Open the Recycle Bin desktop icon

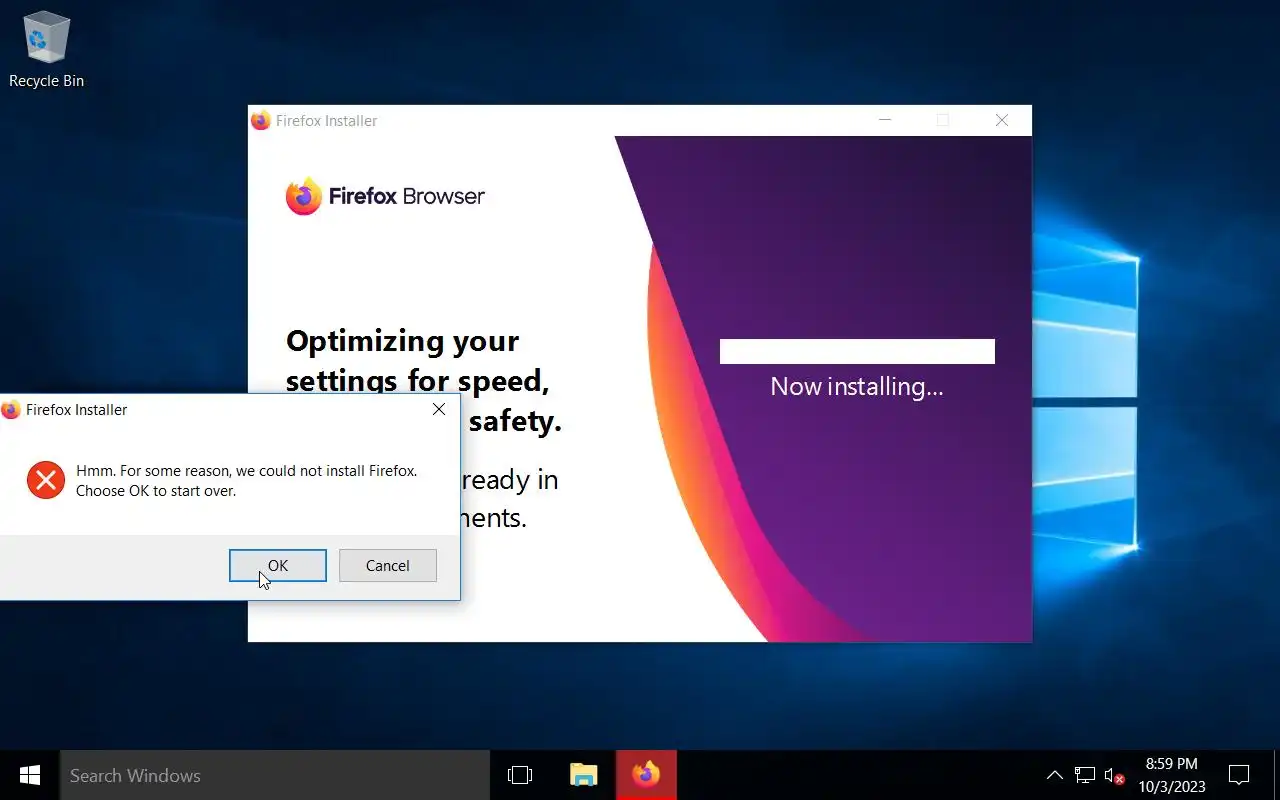tap(46, 50)
